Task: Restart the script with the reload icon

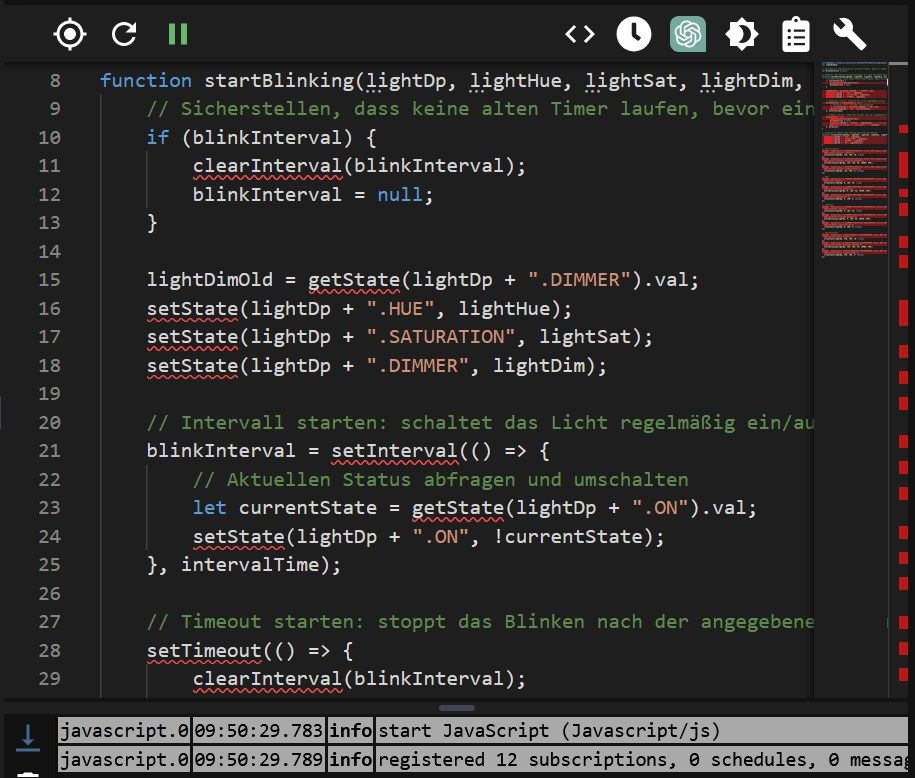Action: 124,34
